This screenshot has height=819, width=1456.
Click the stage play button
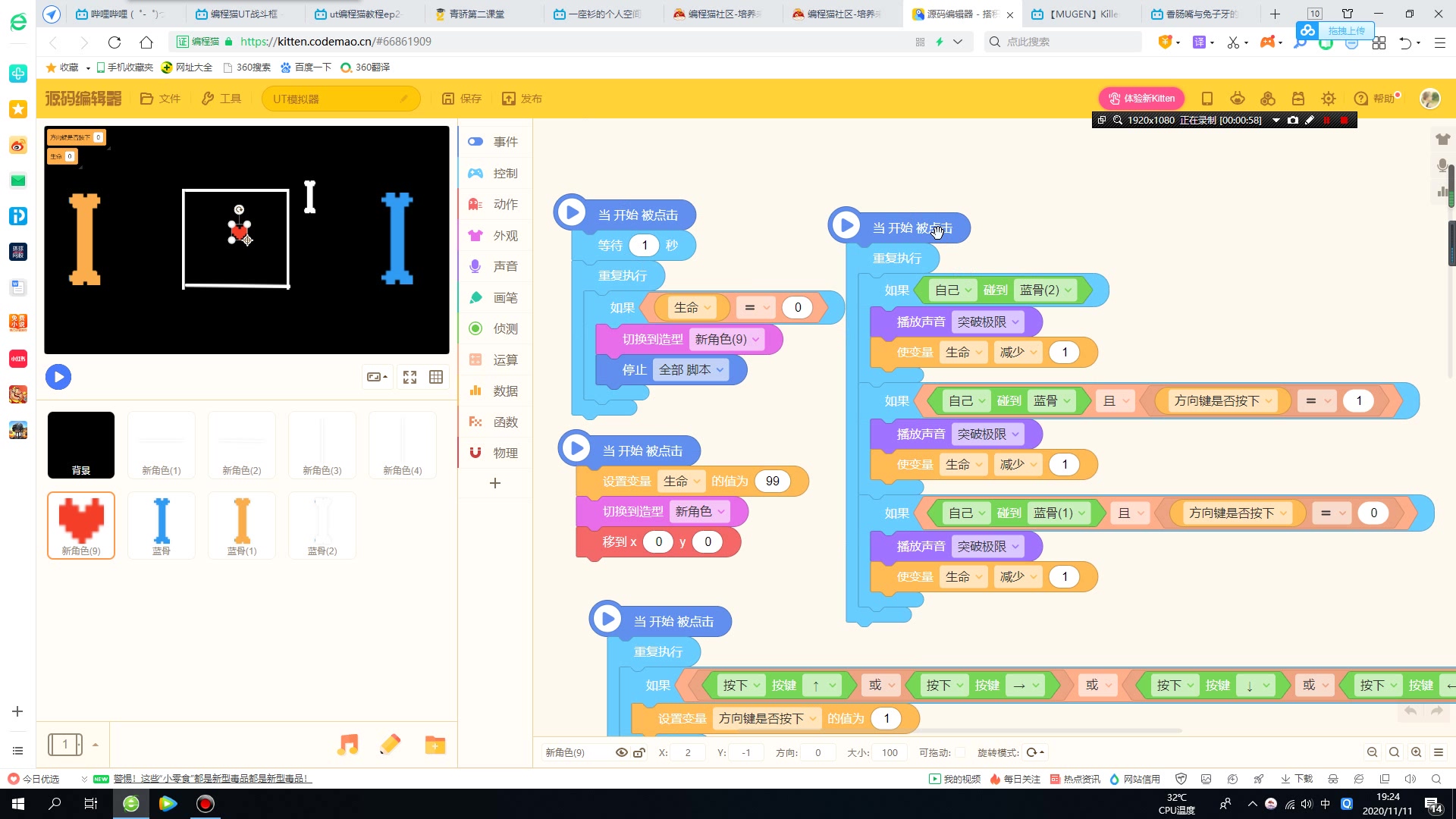click(x=58, y=377)
